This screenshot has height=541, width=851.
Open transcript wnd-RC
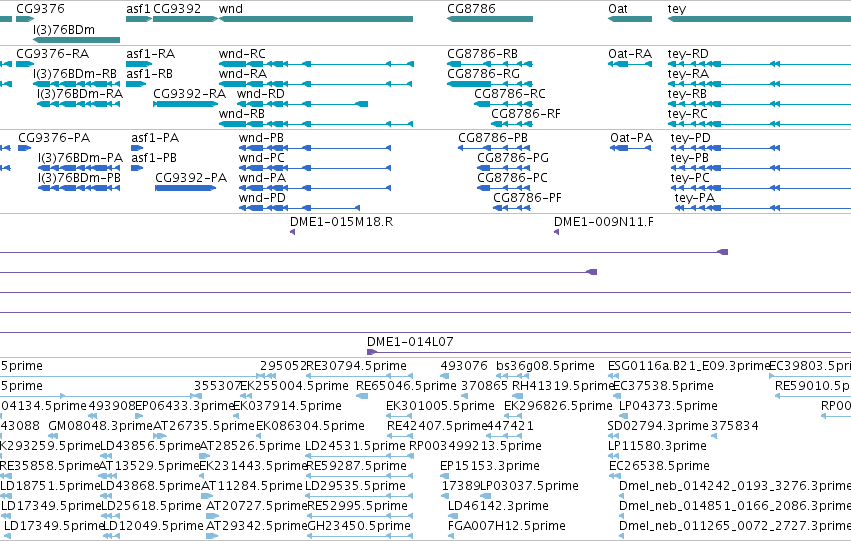point(242,54)
